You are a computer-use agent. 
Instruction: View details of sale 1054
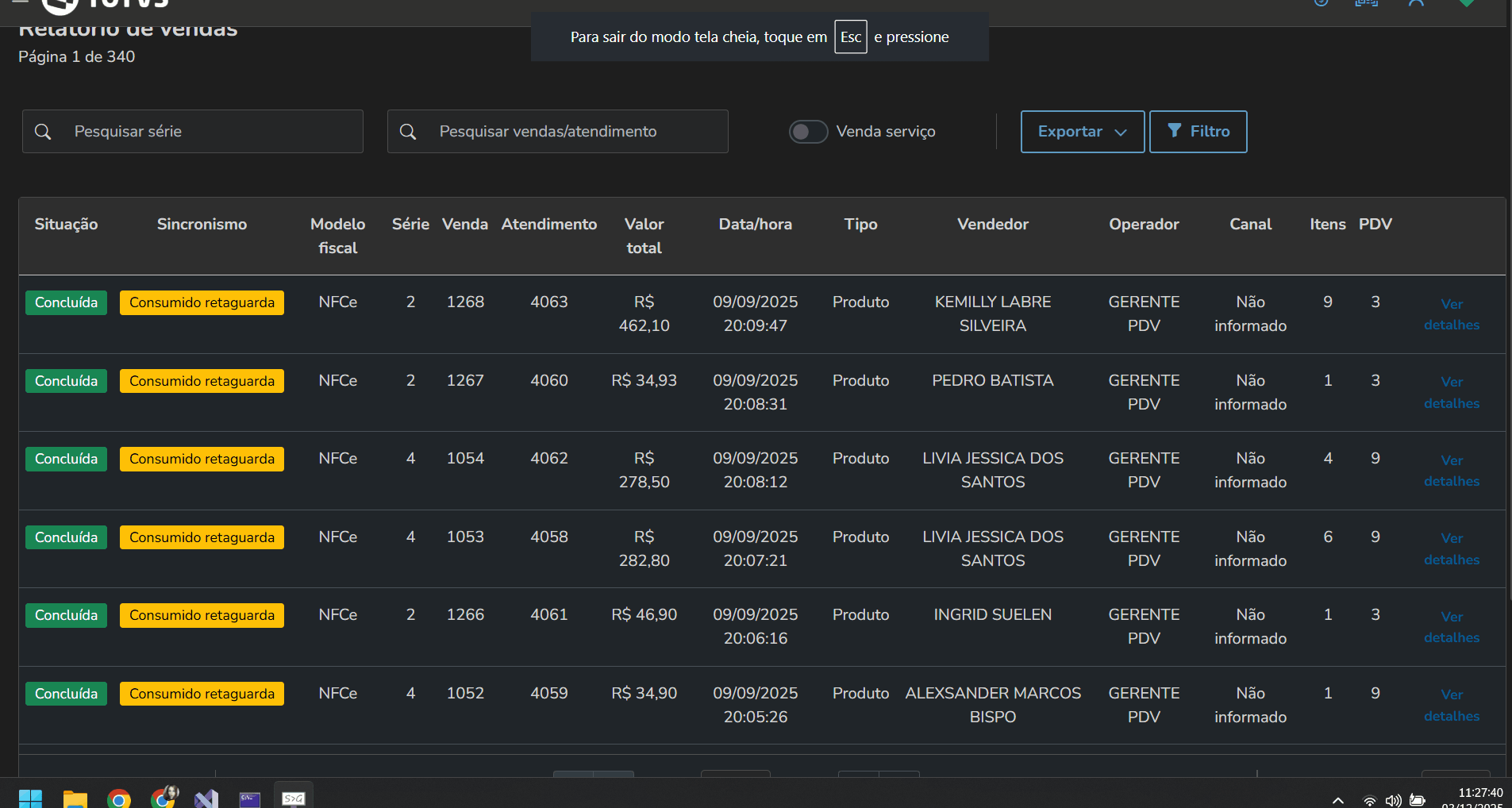[1452, 471]
